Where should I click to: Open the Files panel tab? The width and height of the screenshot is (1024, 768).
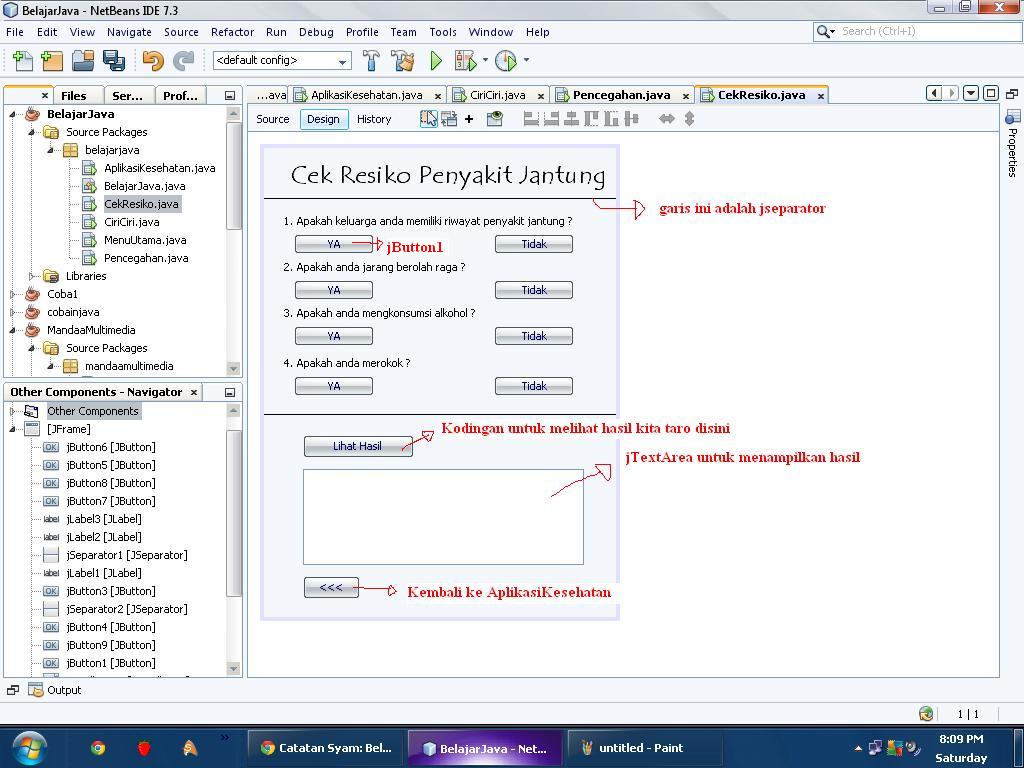click(x=74, y=96)
